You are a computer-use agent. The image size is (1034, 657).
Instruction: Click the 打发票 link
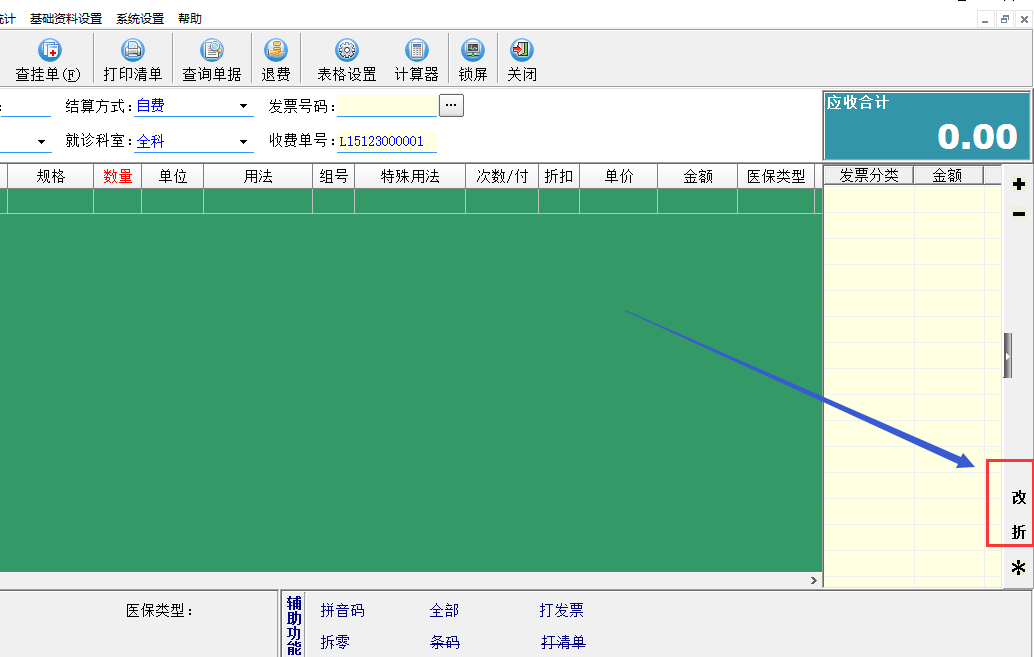(561, 611)
